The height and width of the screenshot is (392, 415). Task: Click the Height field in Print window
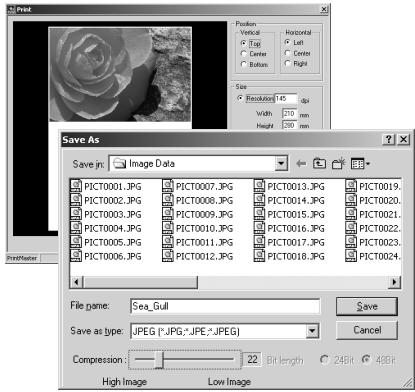289,125
